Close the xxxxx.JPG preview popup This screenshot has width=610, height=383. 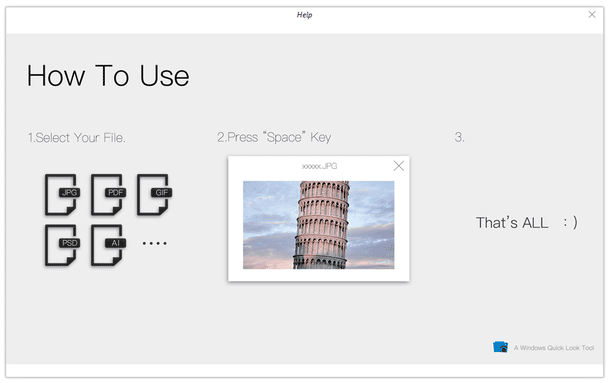point(398,166)
